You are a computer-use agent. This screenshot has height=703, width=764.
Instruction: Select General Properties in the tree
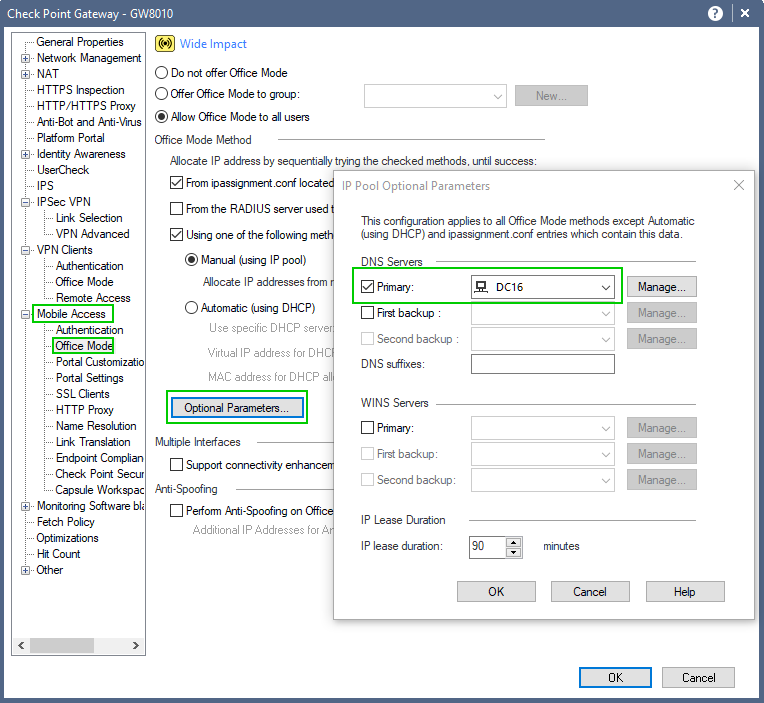point(80,42)
